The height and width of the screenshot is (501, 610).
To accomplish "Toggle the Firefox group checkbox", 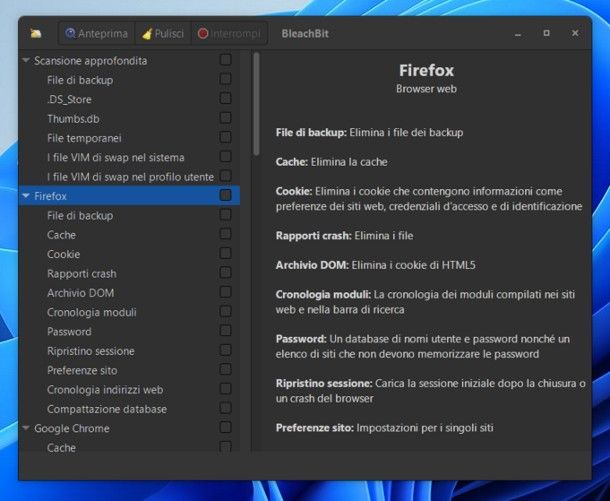I will [225, 196].
